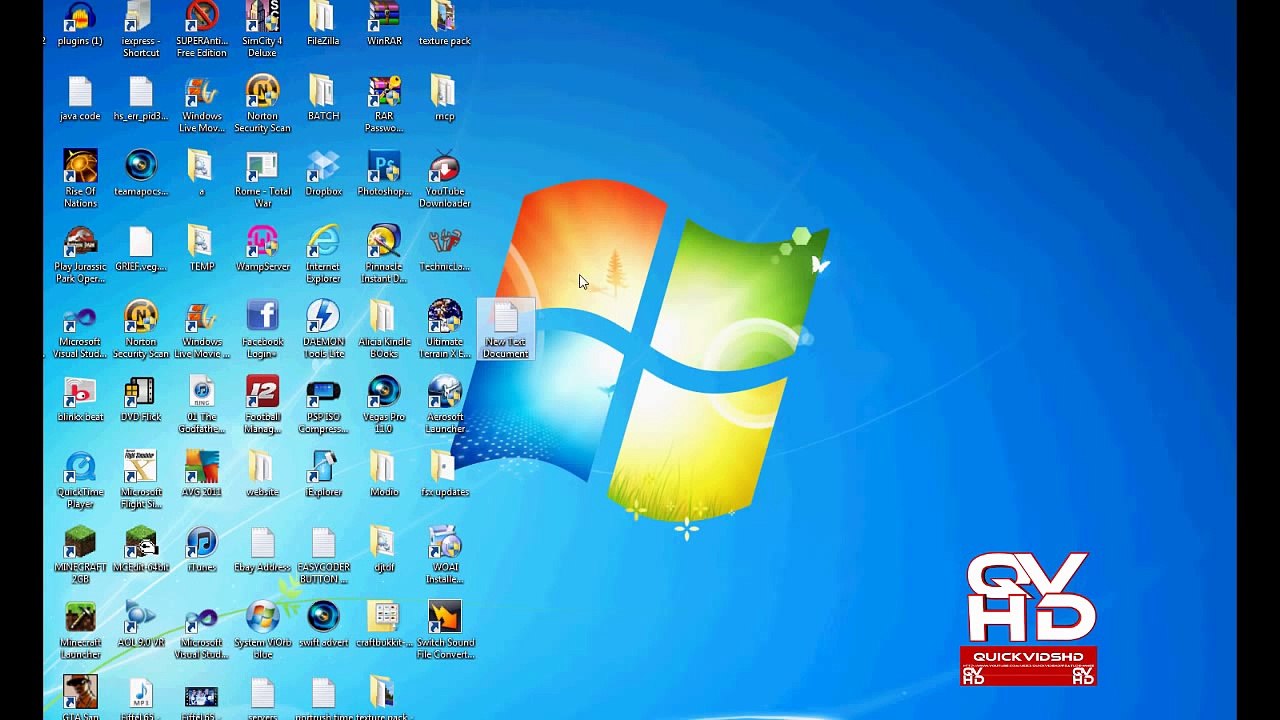Open the Modio folder
Viewport: 1280px width, 720px height.
(x=384, y=474)
